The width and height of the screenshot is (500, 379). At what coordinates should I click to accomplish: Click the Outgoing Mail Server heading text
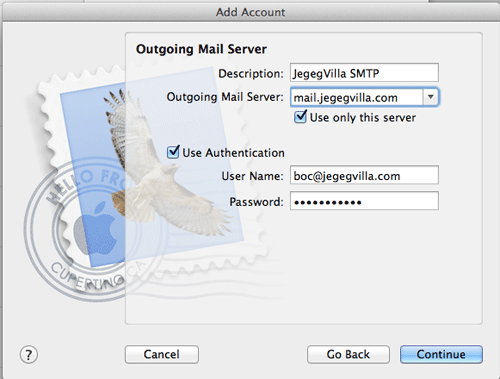(201, 49)
